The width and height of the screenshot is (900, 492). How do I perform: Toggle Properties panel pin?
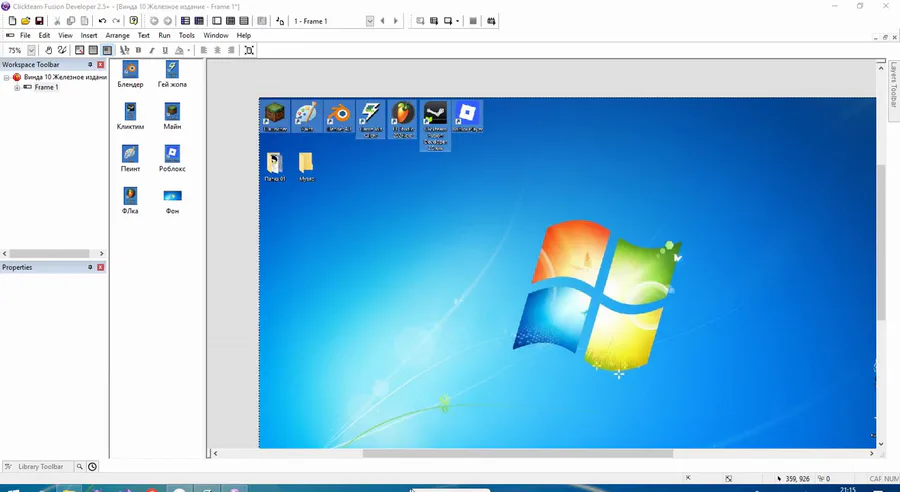click(x=90, y=268)
